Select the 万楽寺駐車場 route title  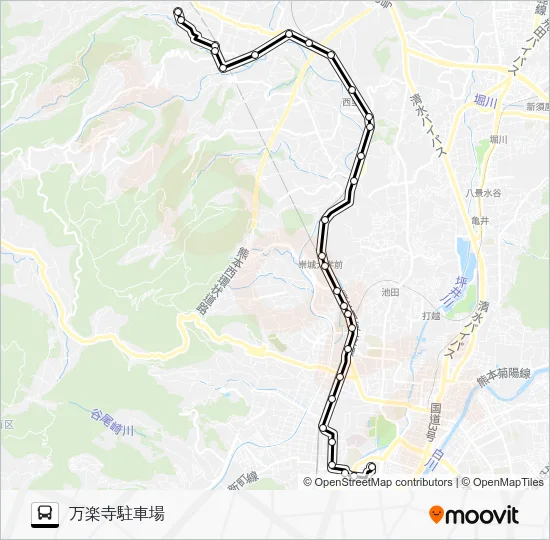click(x=117, y=514)
